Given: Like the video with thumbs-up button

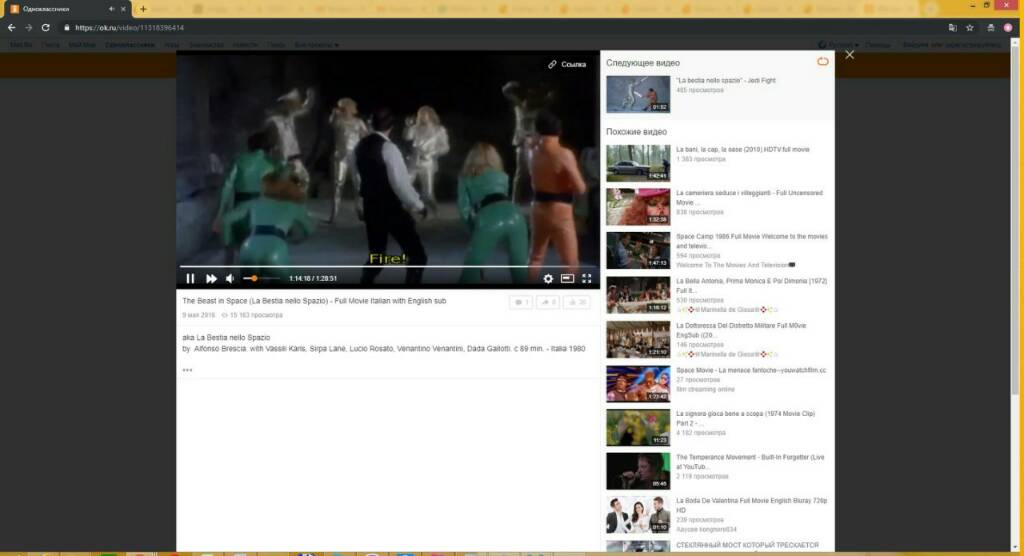Looking at the screenshot, I should coord(576,302).
